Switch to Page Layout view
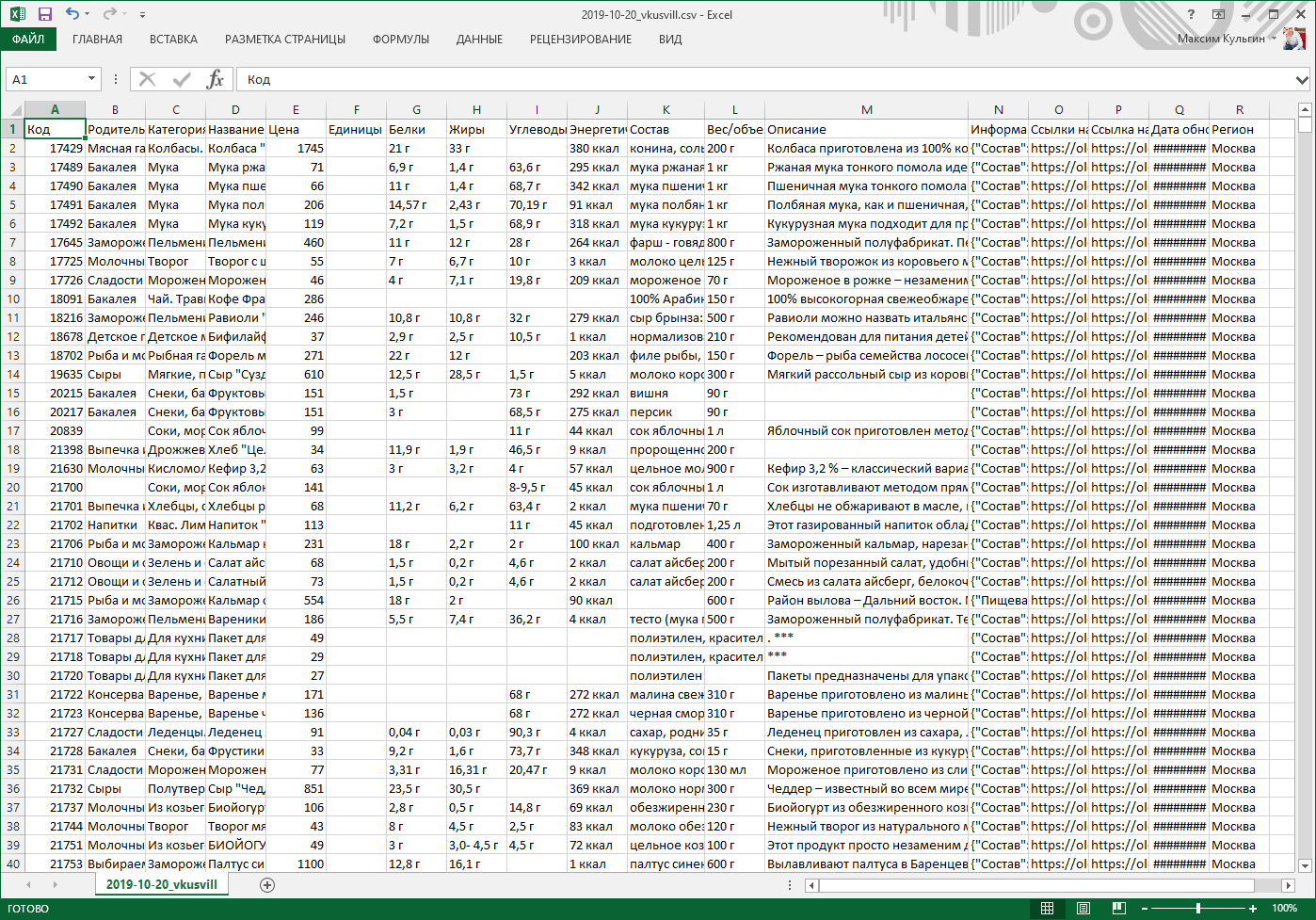This screenshot has height=920, width=1316. [x=1083, y=908]
